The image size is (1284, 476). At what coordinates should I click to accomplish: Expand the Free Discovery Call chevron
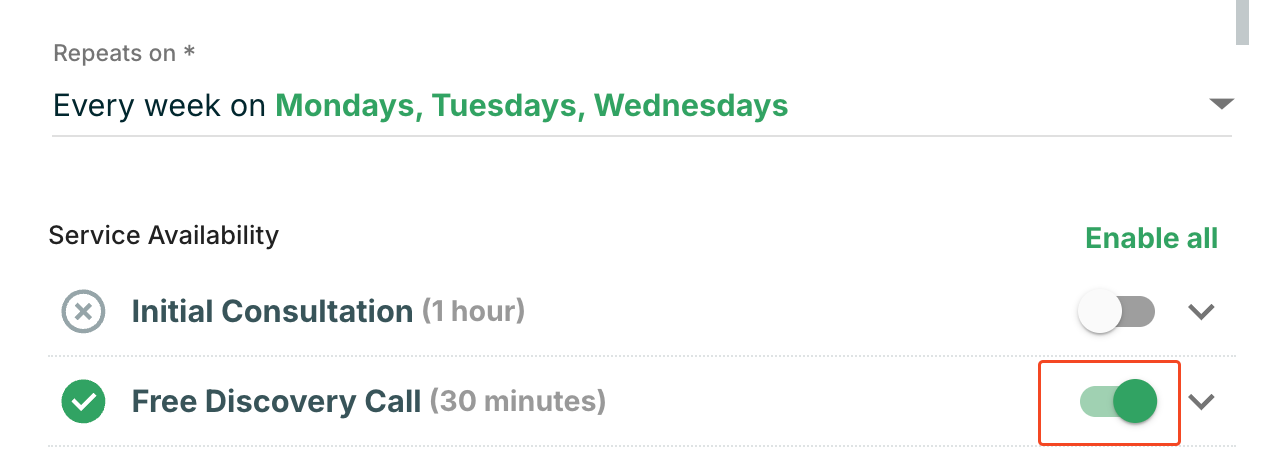(x=1201, y=402)
